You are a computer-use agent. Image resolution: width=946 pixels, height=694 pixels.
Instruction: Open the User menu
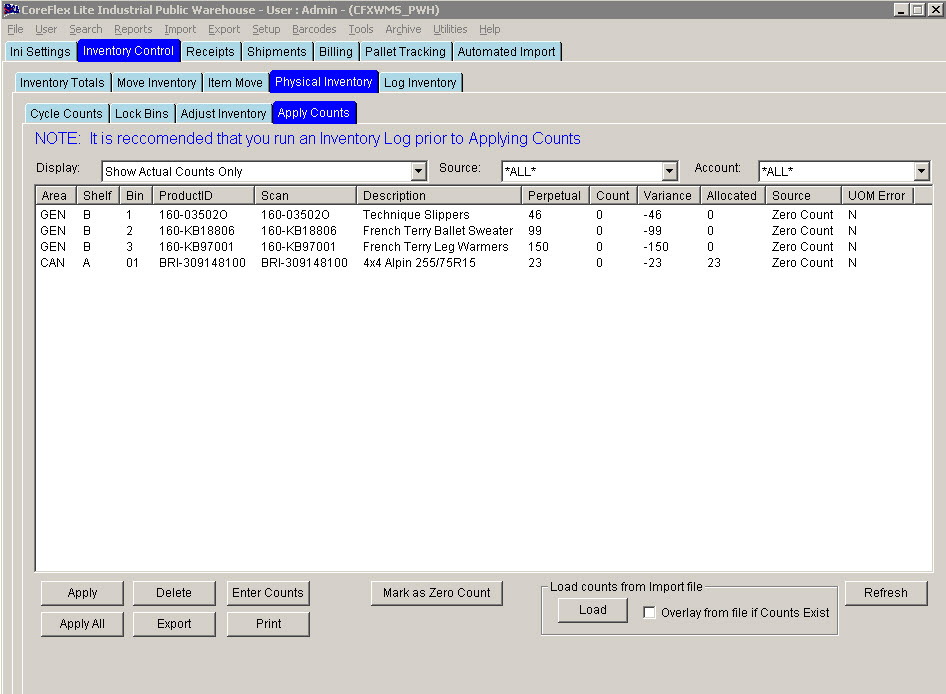pos(46,29)
